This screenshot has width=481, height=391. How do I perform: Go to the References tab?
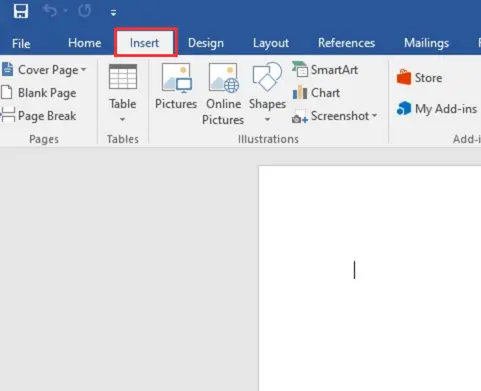tap(346, 43)
